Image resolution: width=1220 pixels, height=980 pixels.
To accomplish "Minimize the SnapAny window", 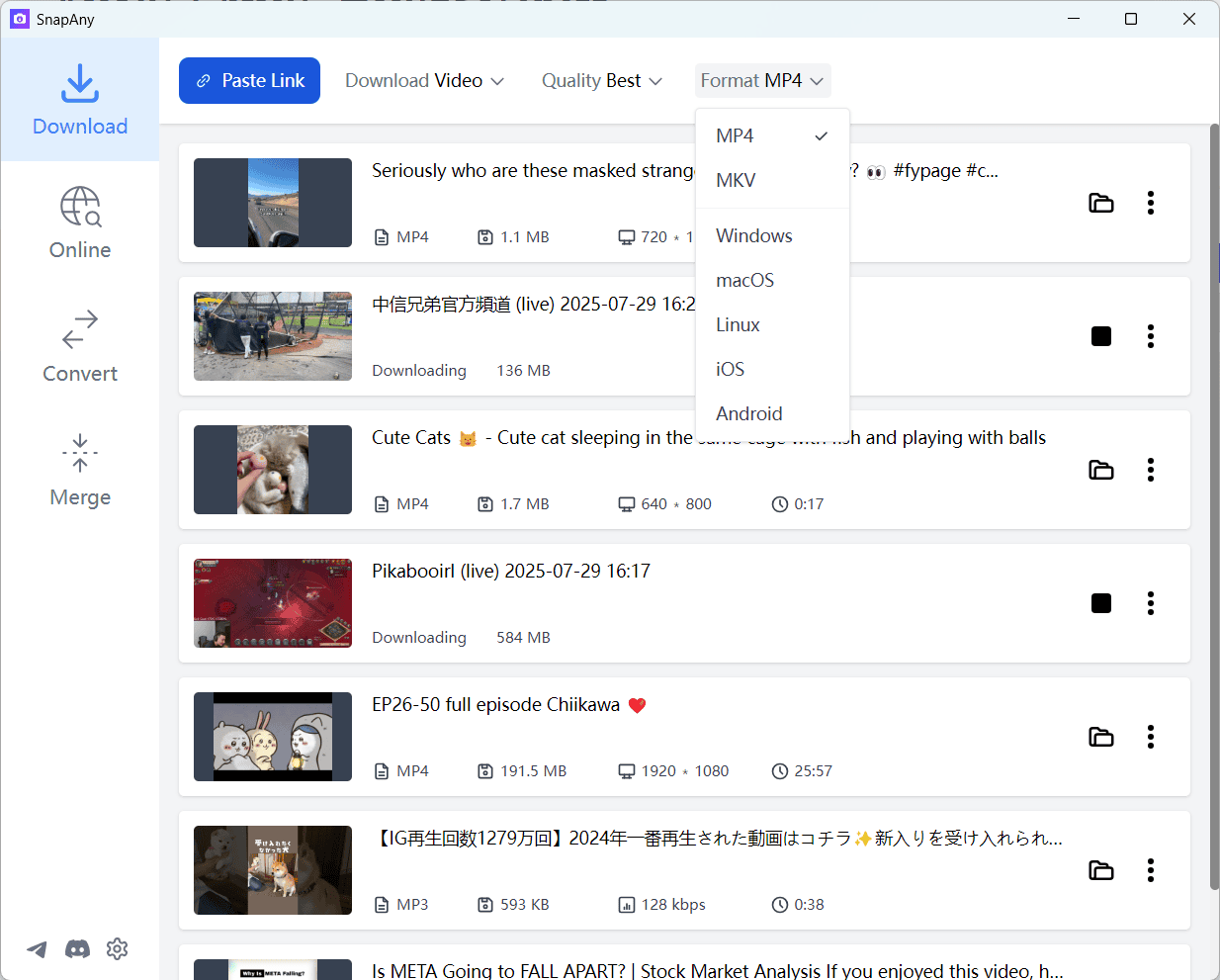I will tap(1074, 19).
